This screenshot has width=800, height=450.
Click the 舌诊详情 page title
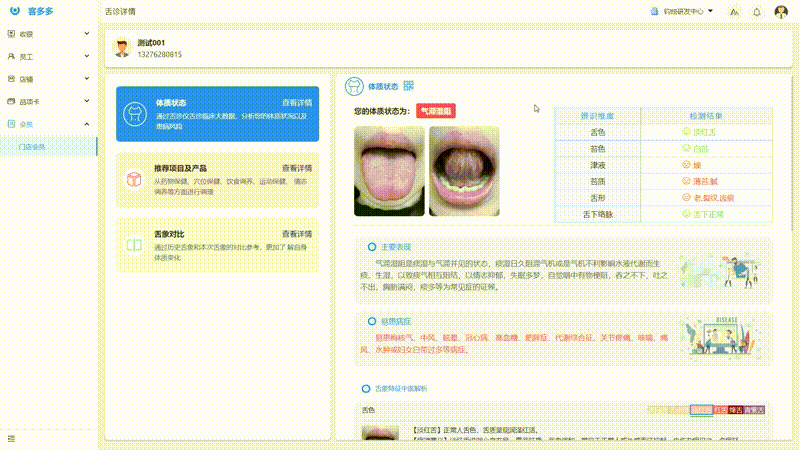pyautogui.click(x=120, y=11)
